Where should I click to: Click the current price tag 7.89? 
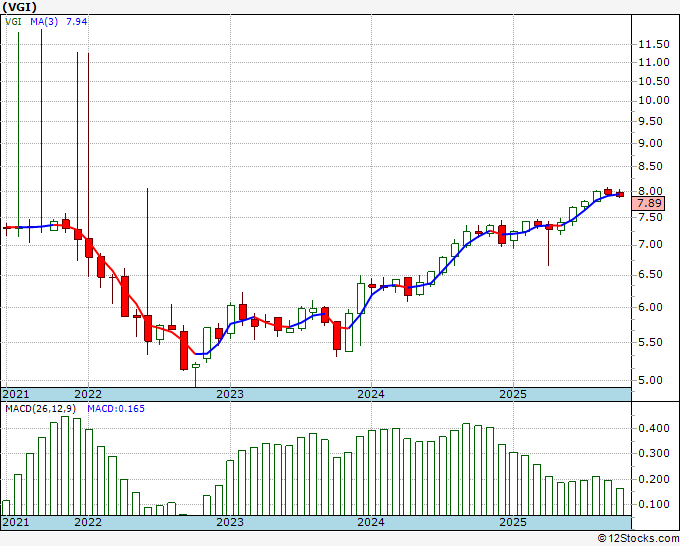(649, 203)
